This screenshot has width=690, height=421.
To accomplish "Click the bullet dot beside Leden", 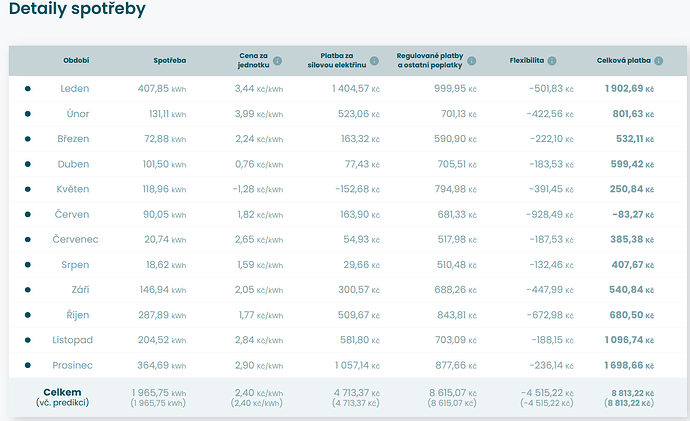I will point(28,88).
